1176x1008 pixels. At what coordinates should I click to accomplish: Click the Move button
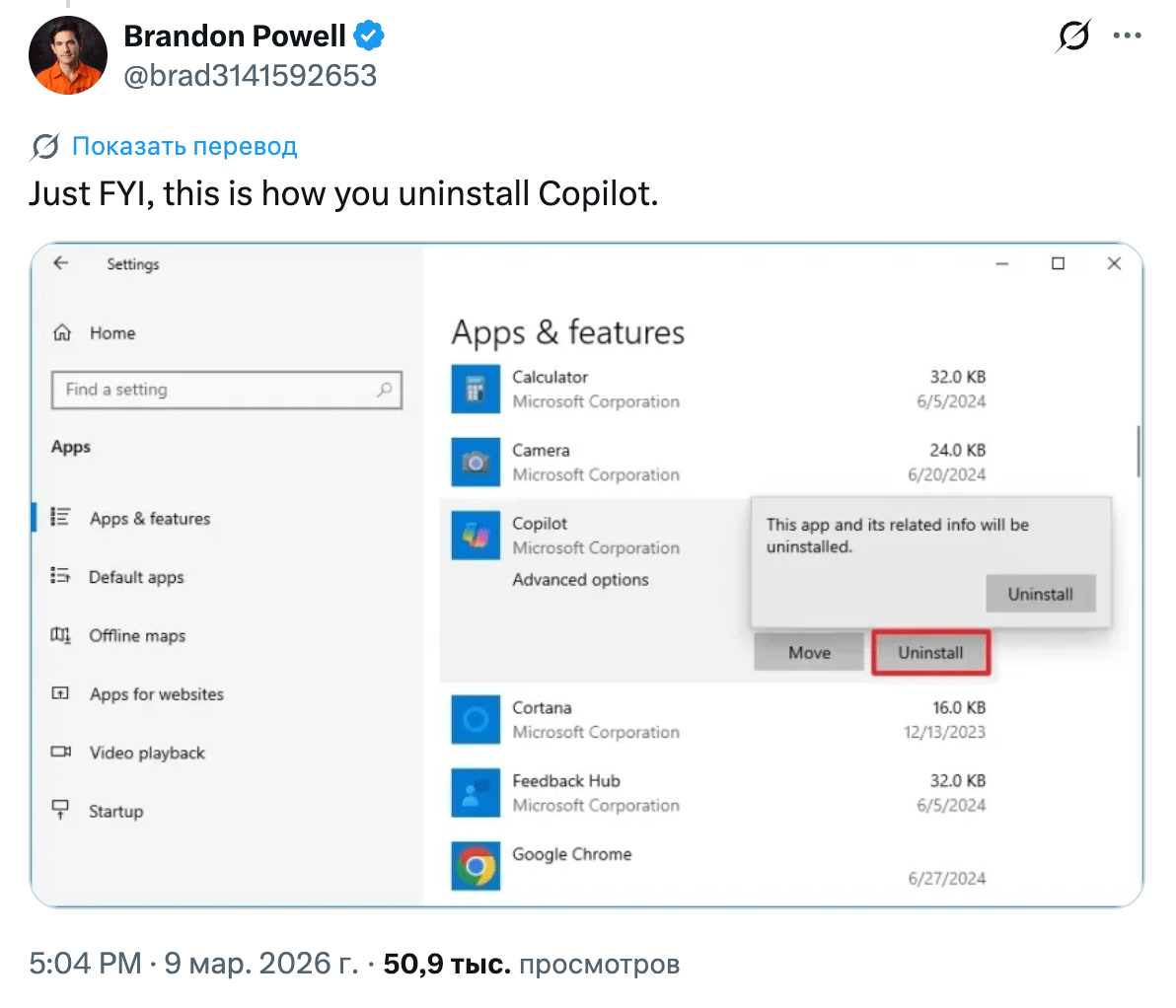pyautogui.click(x=809, y=653)
